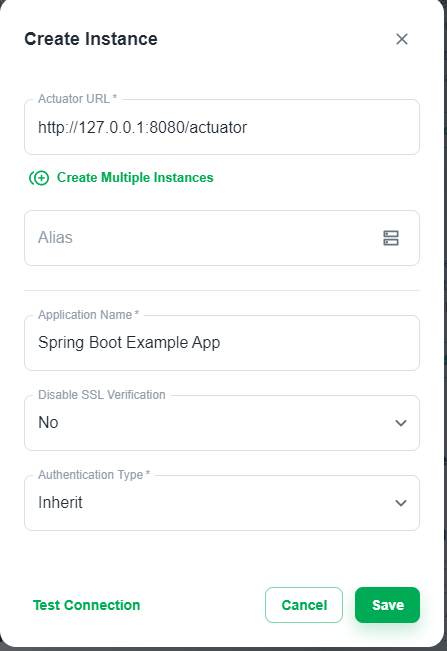447x651 pixels.
Task: Click the dark backdrop below the dialog
Action: point(223,649)
